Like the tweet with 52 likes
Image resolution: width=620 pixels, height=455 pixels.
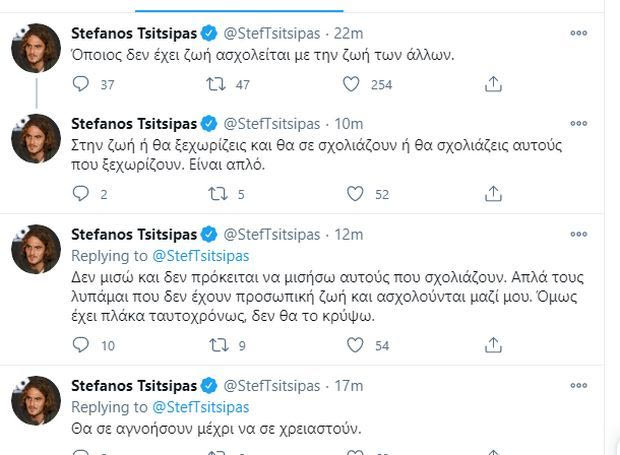click(x=352, y=193)
